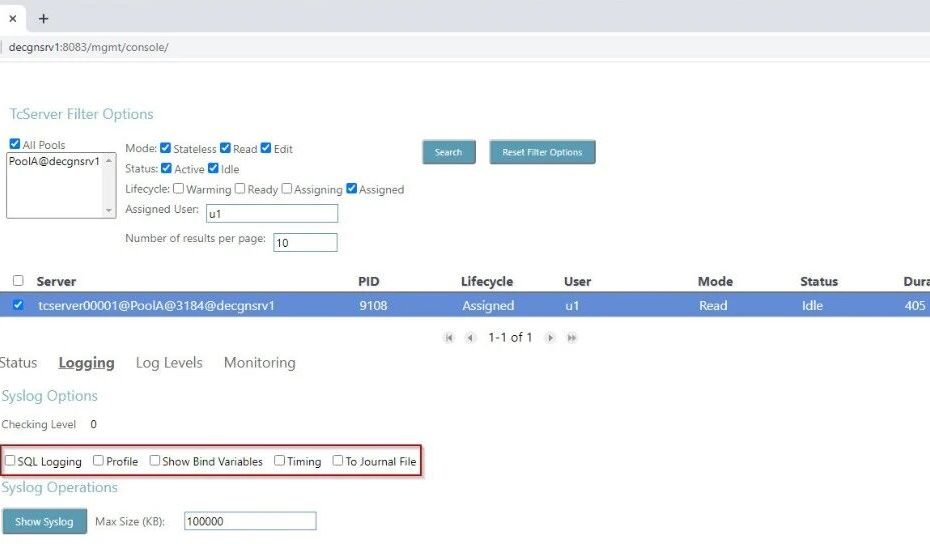Click the Show Syslog button
The height and width of the screenshot is (544, 930).
44,521
